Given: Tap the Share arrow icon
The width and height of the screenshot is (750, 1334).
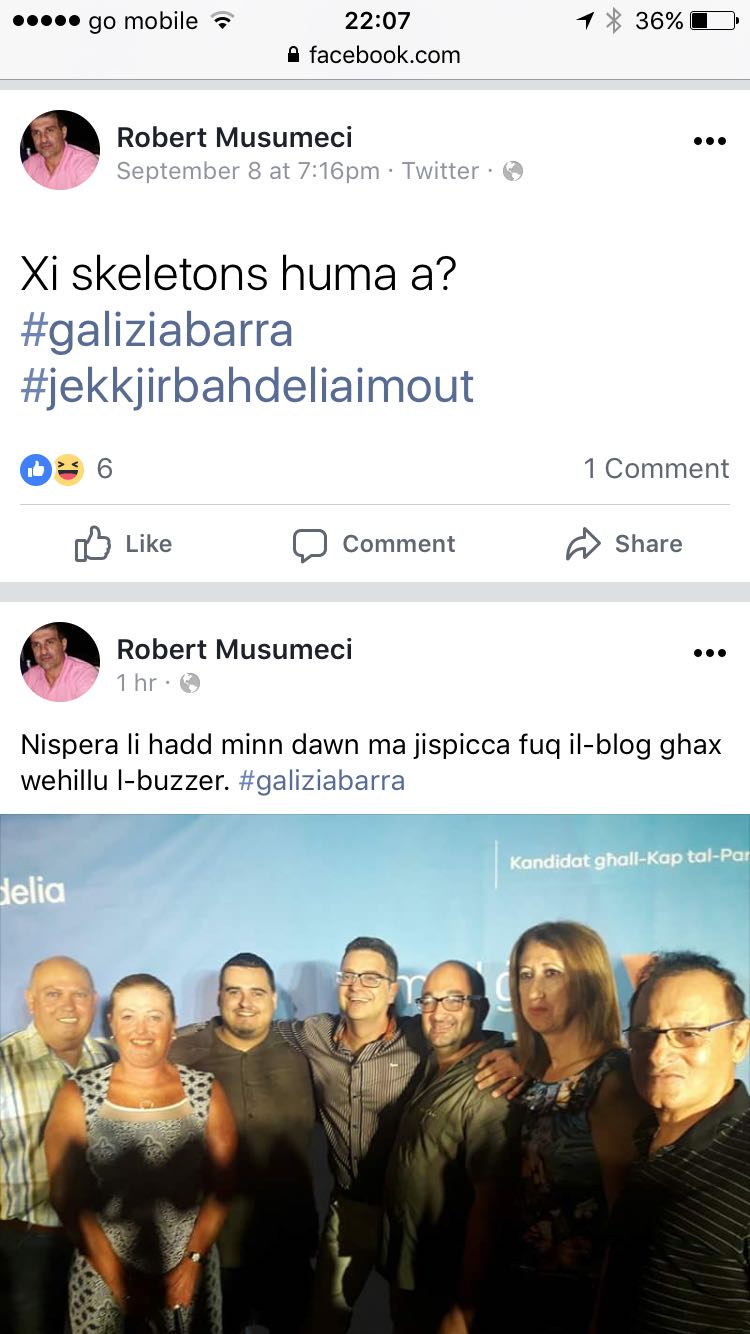Looking at the screenshot, I should point(583,544).
